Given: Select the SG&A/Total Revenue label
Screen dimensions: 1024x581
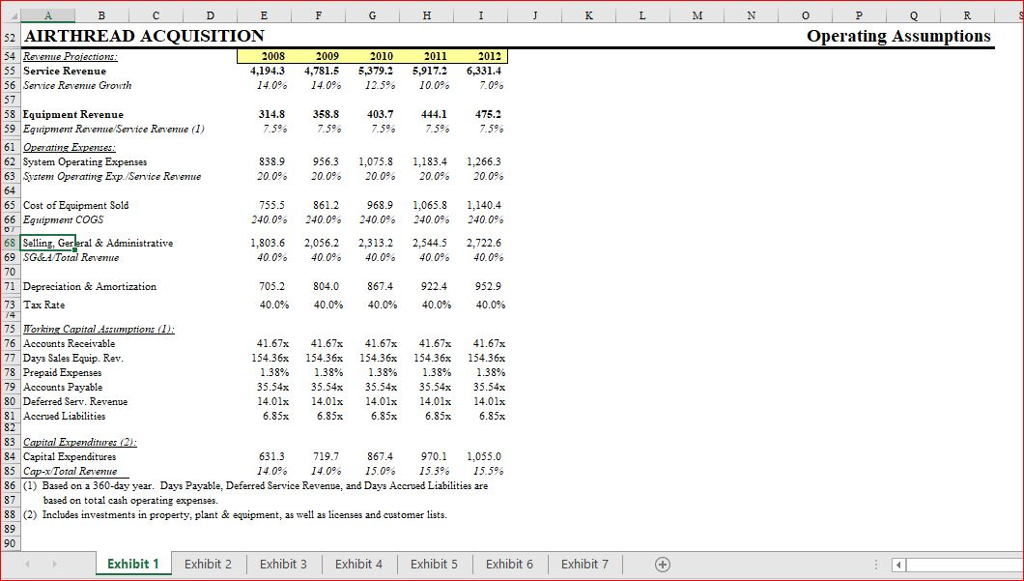Looking at the screenshot, I should 71,257.
